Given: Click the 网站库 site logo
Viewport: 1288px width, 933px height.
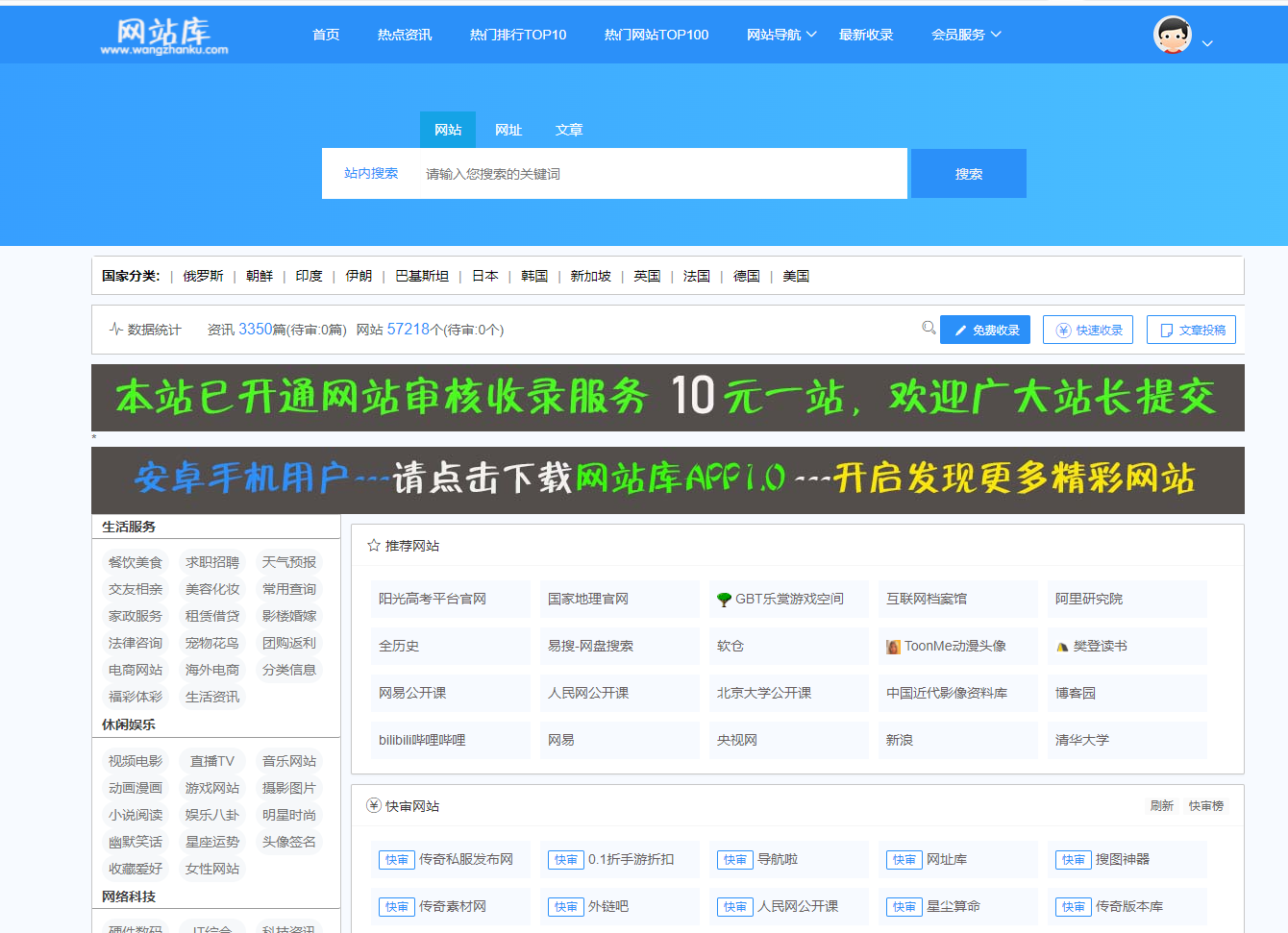Looking at the screenshot, I should coord(164,37).
